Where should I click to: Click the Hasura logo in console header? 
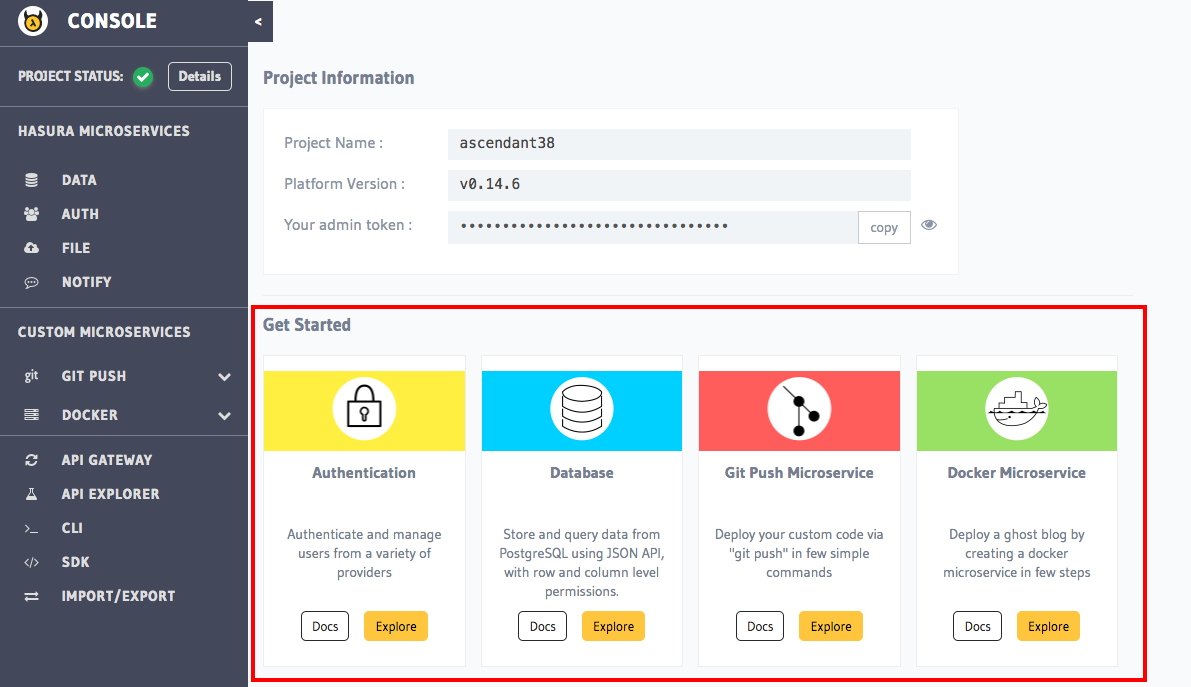34,20
